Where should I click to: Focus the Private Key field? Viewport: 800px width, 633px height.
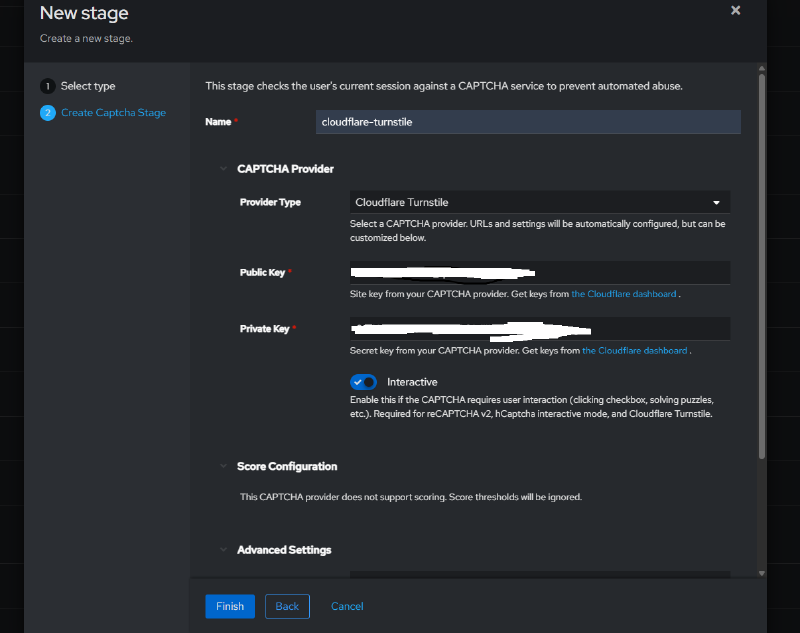click(x=540, y=329)
